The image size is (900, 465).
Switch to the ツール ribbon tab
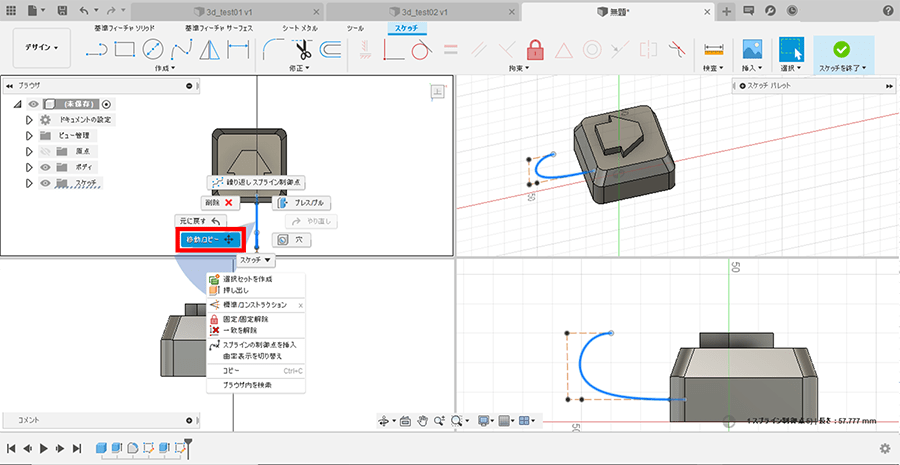pos(355,28)
